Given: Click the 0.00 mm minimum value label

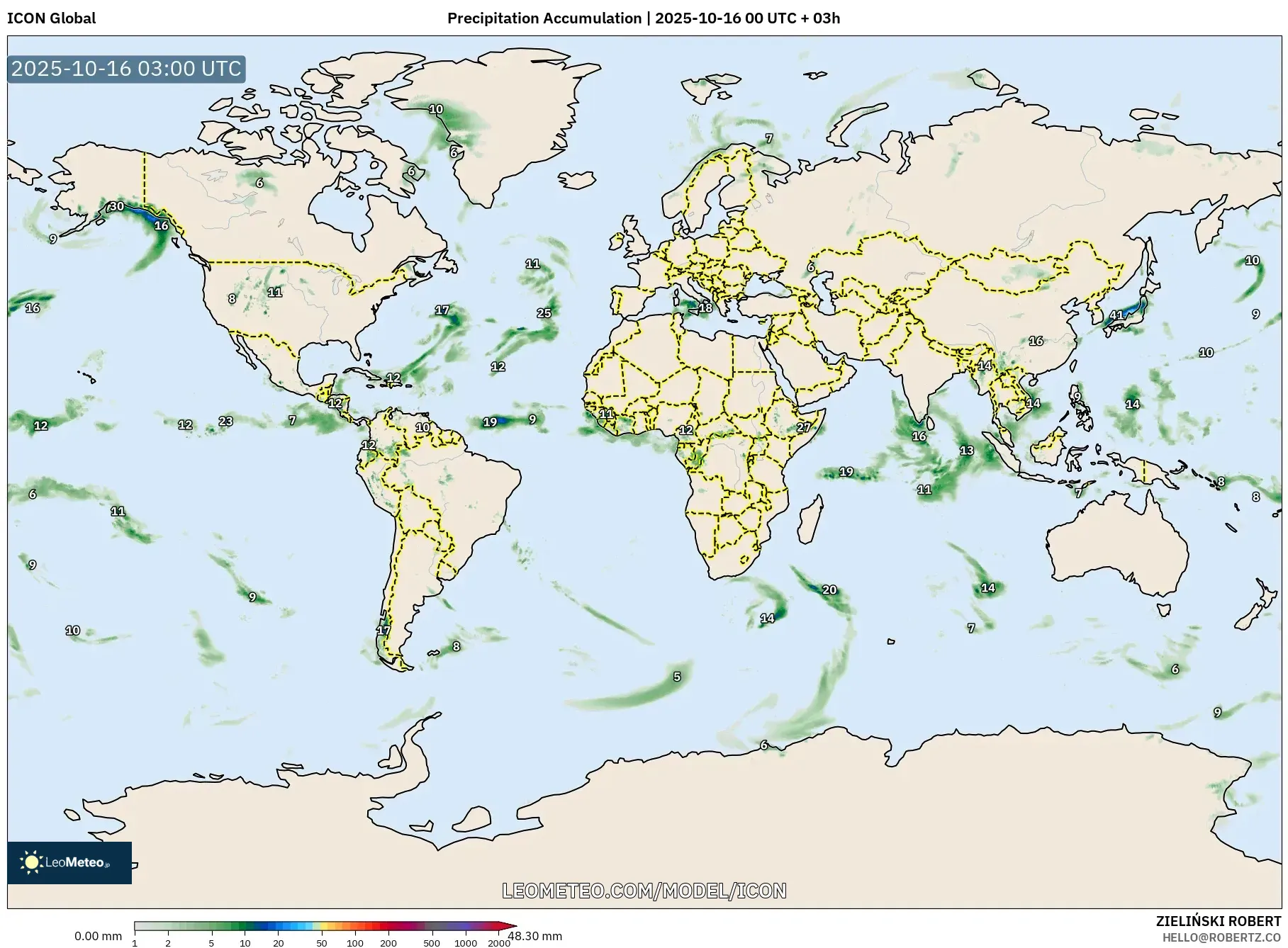Looking at the screenshot, I should 98,936.
